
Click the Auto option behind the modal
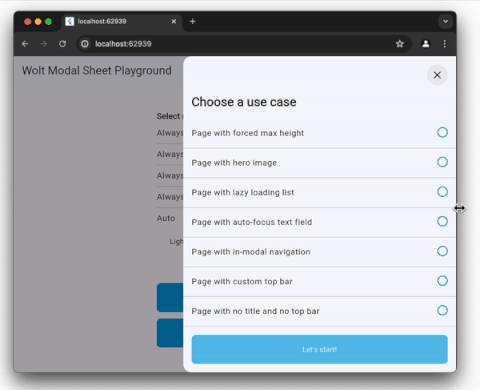[x=166, y=218]
